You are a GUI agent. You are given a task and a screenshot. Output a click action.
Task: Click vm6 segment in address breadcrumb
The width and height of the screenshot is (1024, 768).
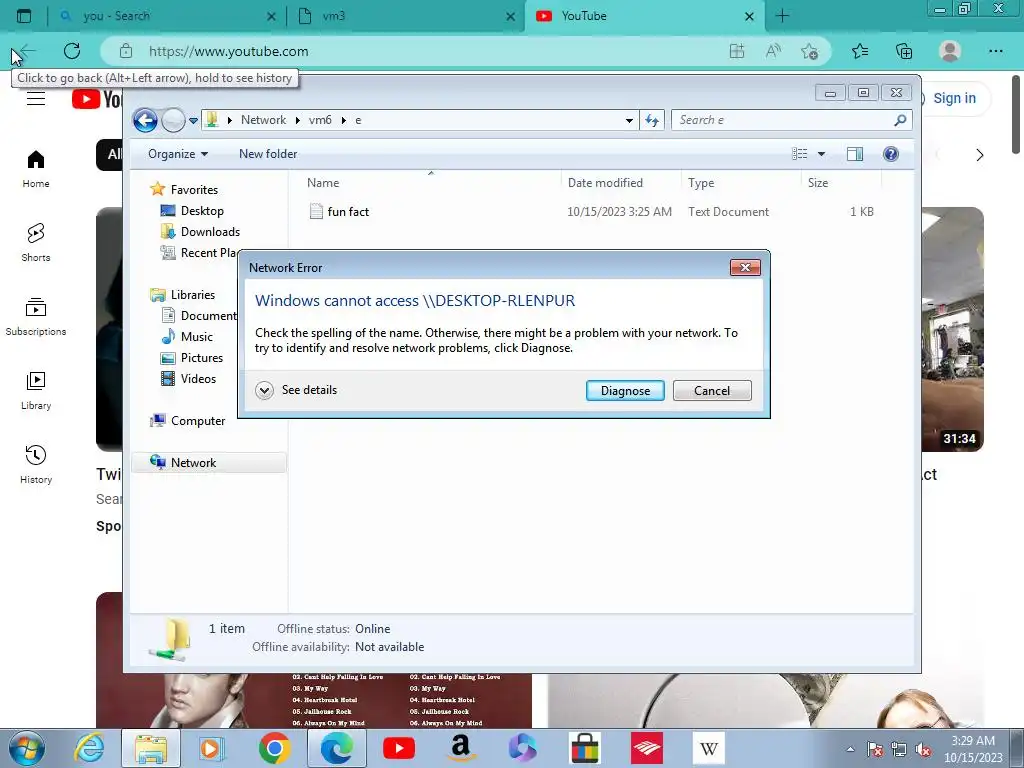(x=320, y=120)
